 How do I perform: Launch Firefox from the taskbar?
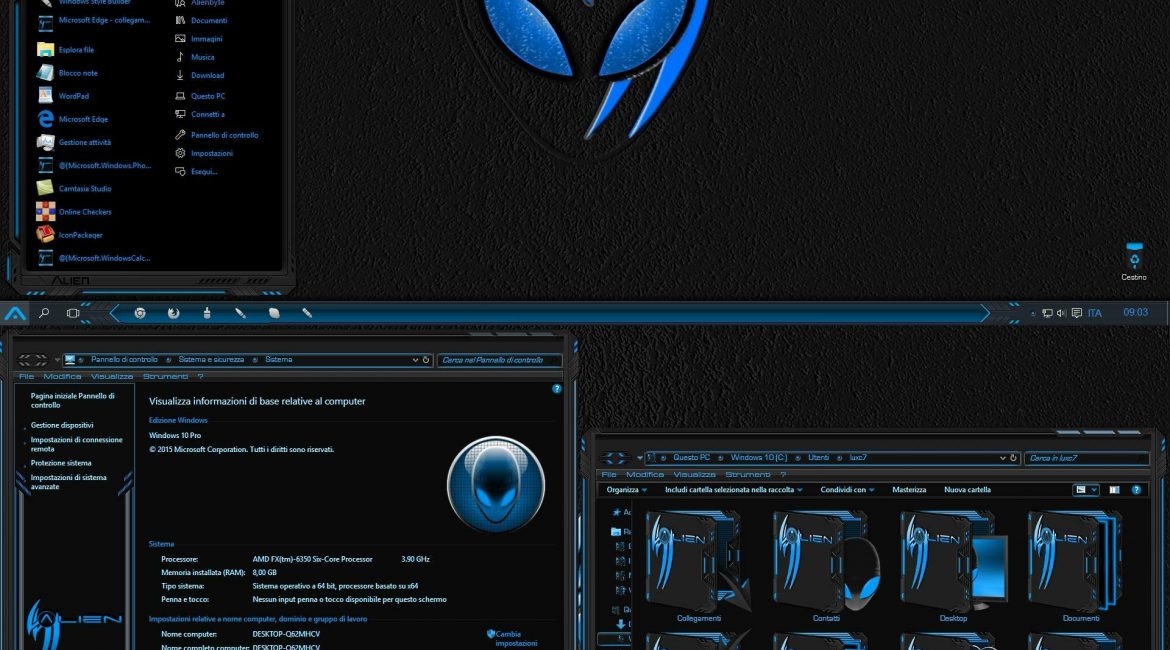point(173,313)
